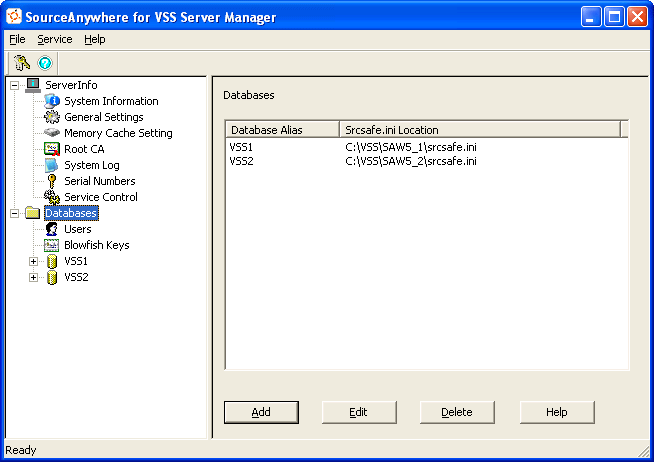Click the General Settings gear icon
The image size is (654, 462).
52,117
